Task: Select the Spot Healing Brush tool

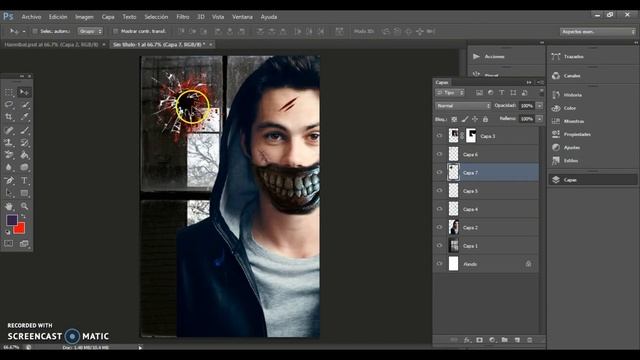Action: [9, 130]
